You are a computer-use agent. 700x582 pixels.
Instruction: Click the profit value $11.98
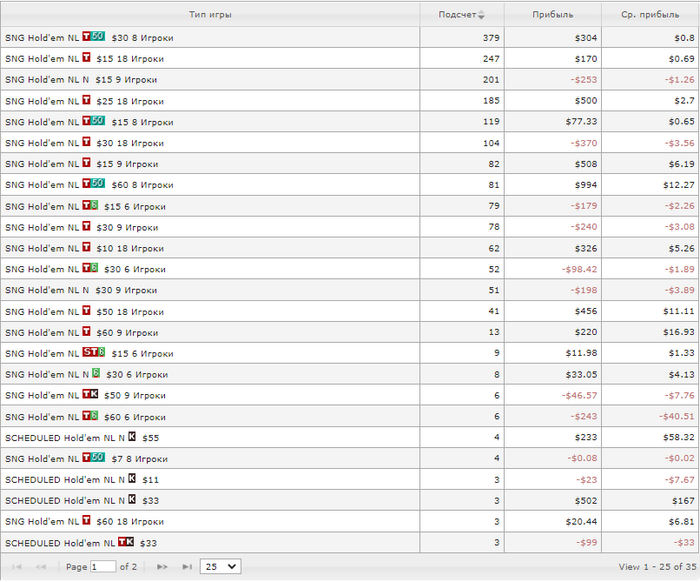click(x=581, y=353)
